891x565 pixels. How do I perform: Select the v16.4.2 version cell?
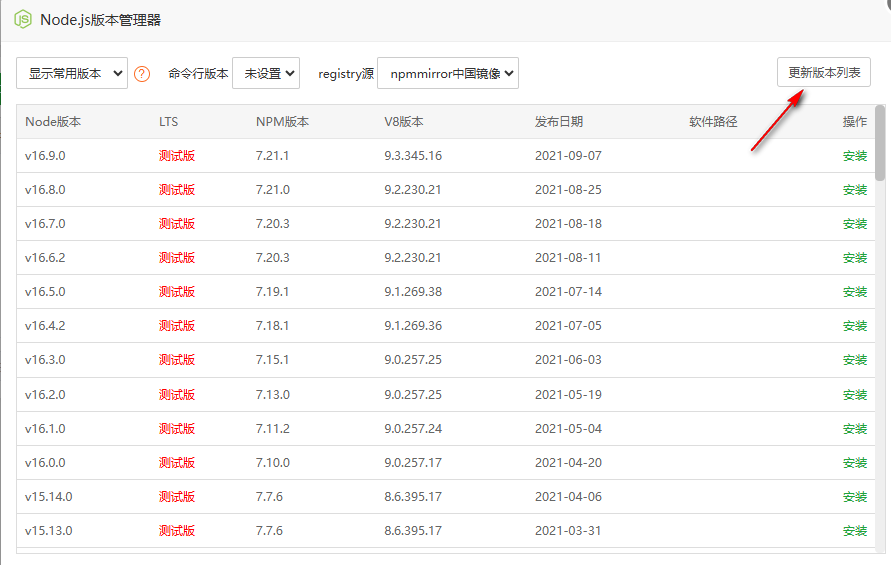tap(45, 326)
